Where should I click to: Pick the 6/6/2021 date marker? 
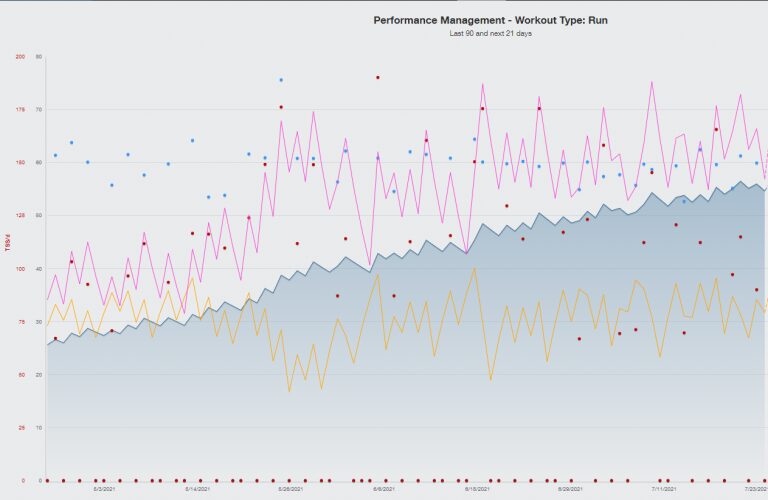click(384, 489)
